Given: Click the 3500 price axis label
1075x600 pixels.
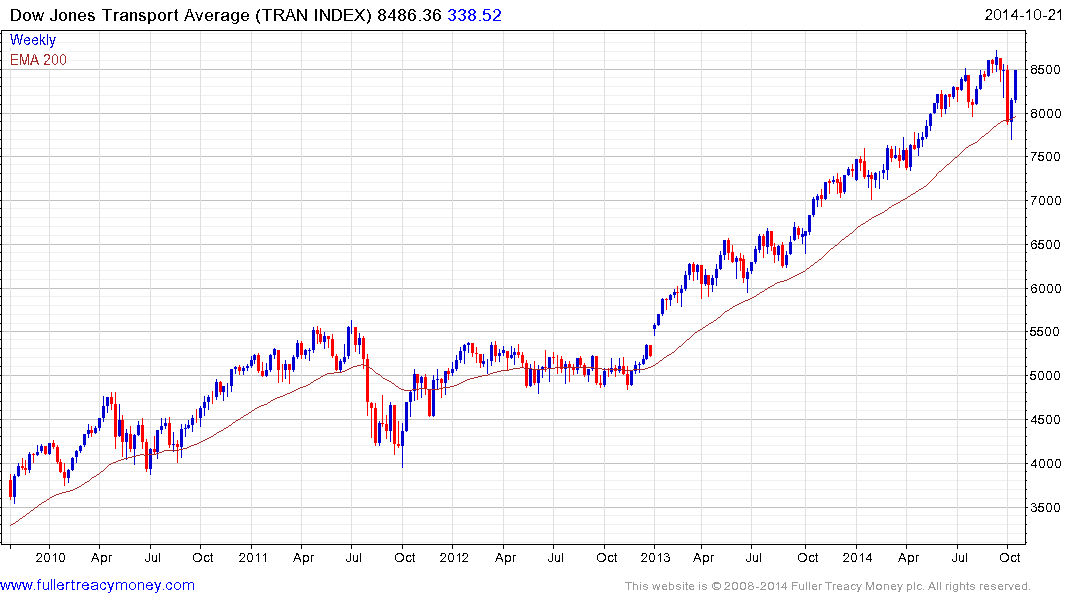Looking at the screenshot, I should 1046,507.
